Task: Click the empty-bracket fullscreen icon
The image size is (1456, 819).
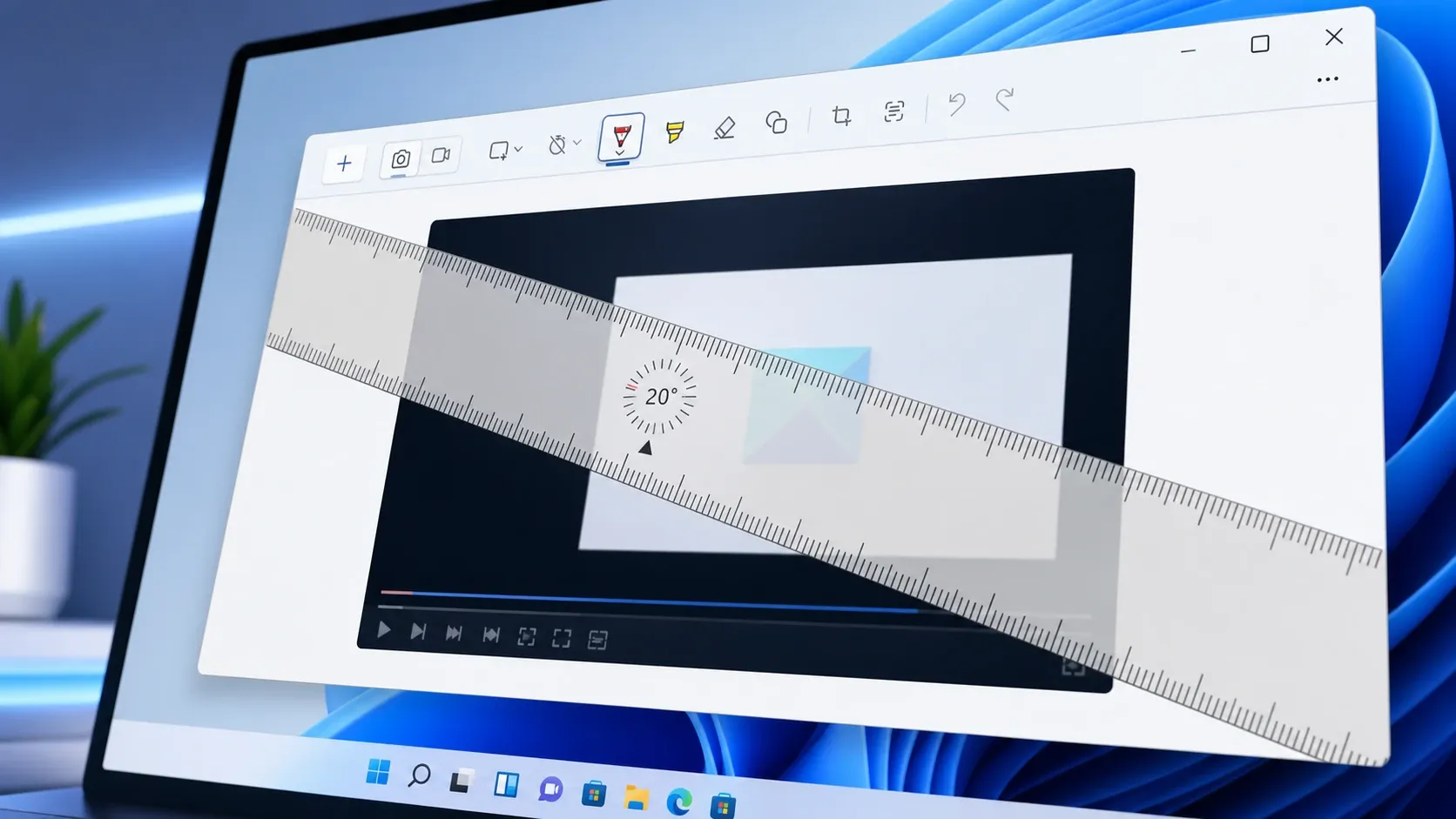Action: coord(562,639)
